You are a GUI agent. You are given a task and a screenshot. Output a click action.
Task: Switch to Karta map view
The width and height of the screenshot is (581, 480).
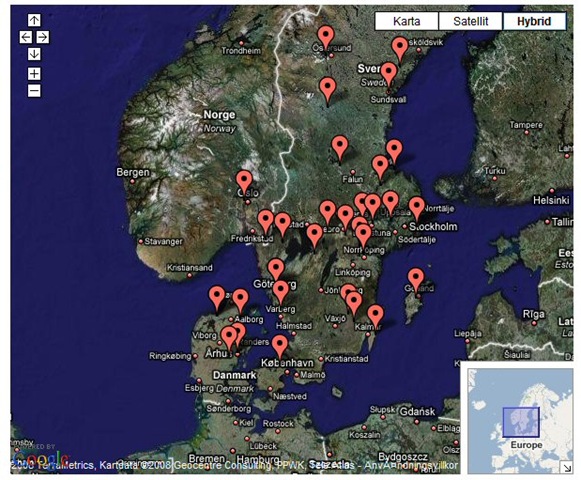pyautogui.click(x=406, y=21)
